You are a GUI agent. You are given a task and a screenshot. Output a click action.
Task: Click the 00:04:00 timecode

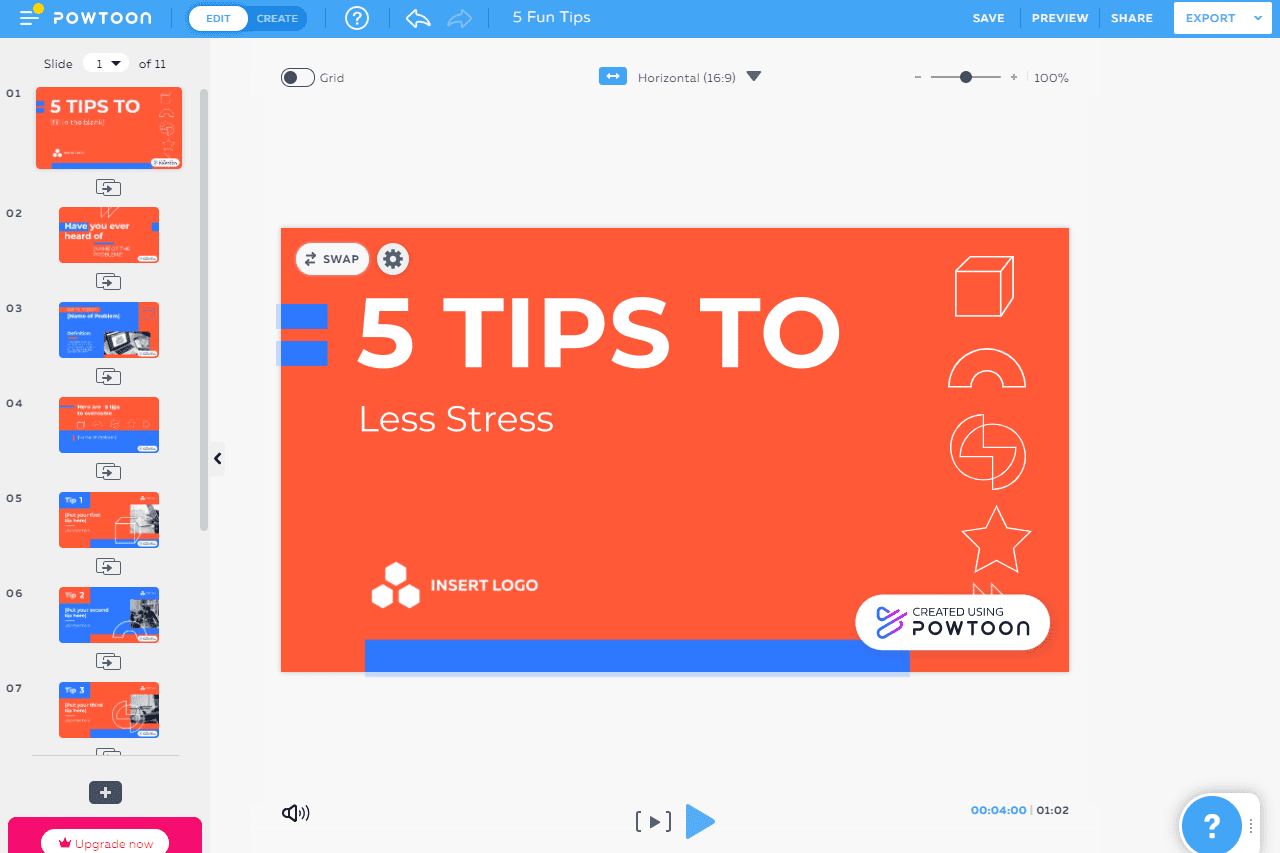(x=998, y=810)
